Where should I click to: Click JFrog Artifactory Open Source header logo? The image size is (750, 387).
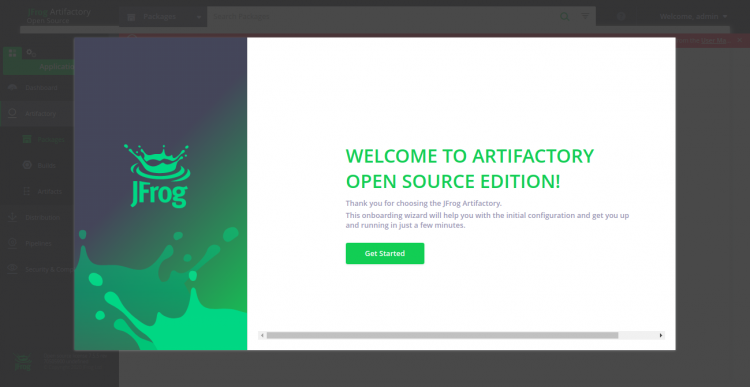[x=58, y=16]
